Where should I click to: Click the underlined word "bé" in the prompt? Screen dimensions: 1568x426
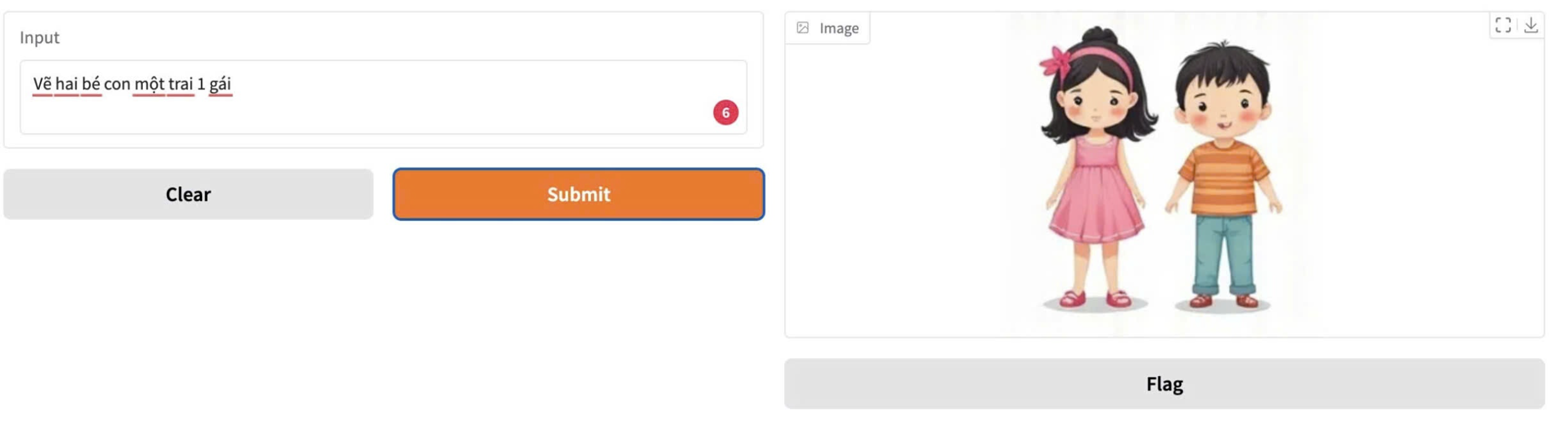tap(90, 83)
